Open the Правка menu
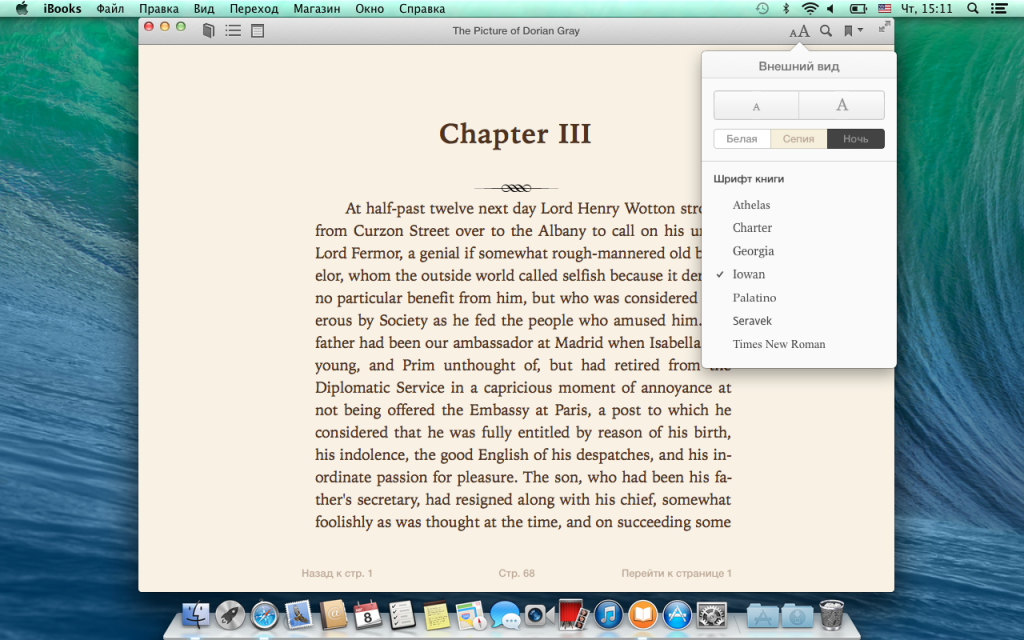Image resolution: width=1024 pixels, height=640 pixels. 159,8
